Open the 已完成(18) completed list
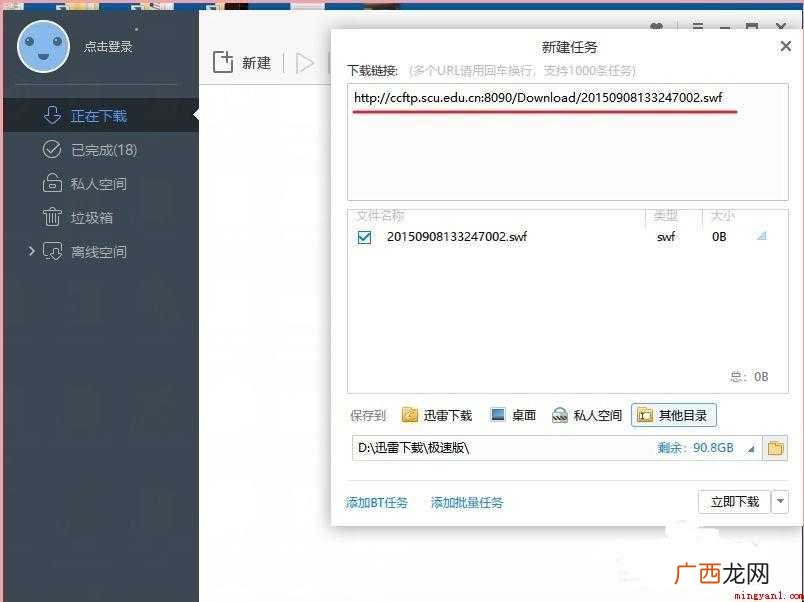 [x=90, y=150]
